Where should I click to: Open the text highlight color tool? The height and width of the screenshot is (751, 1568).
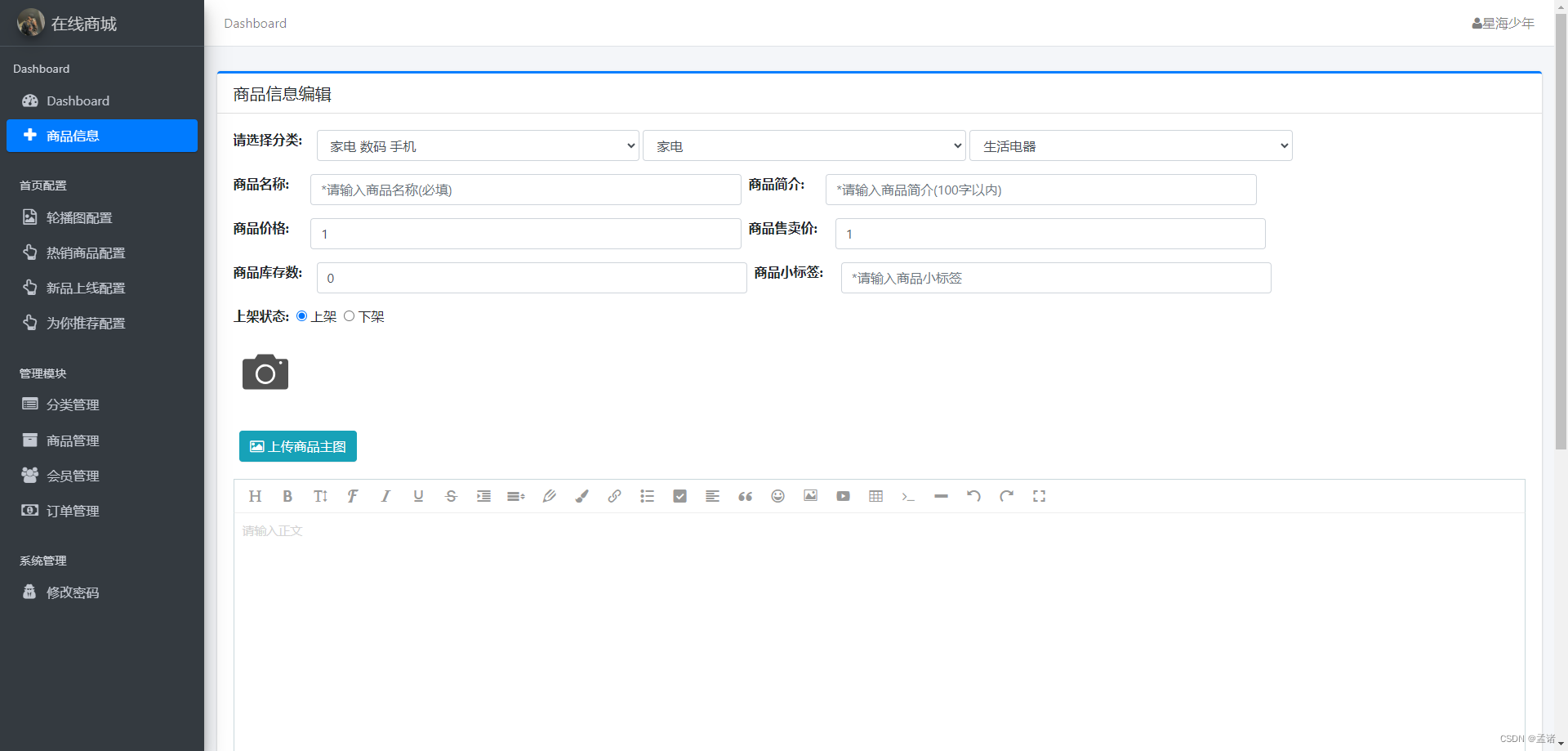pos(581,496)
